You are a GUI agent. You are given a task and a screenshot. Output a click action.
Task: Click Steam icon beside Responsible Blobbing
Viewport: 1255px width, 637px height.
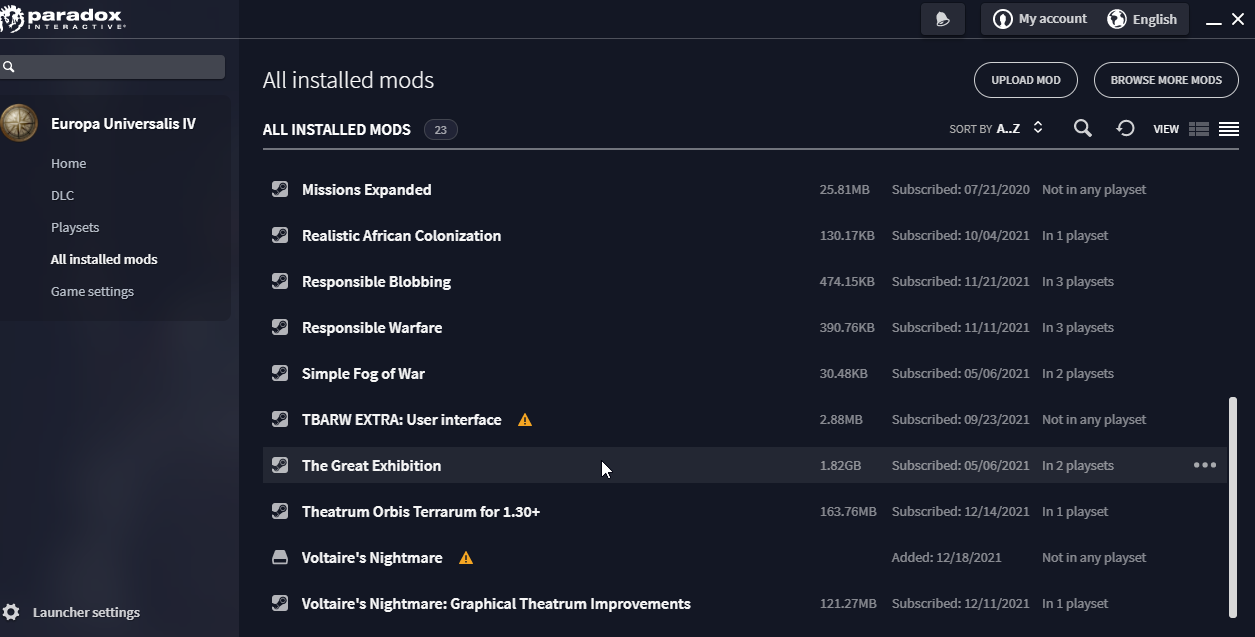pyautogui.click(x=280, y=281)
